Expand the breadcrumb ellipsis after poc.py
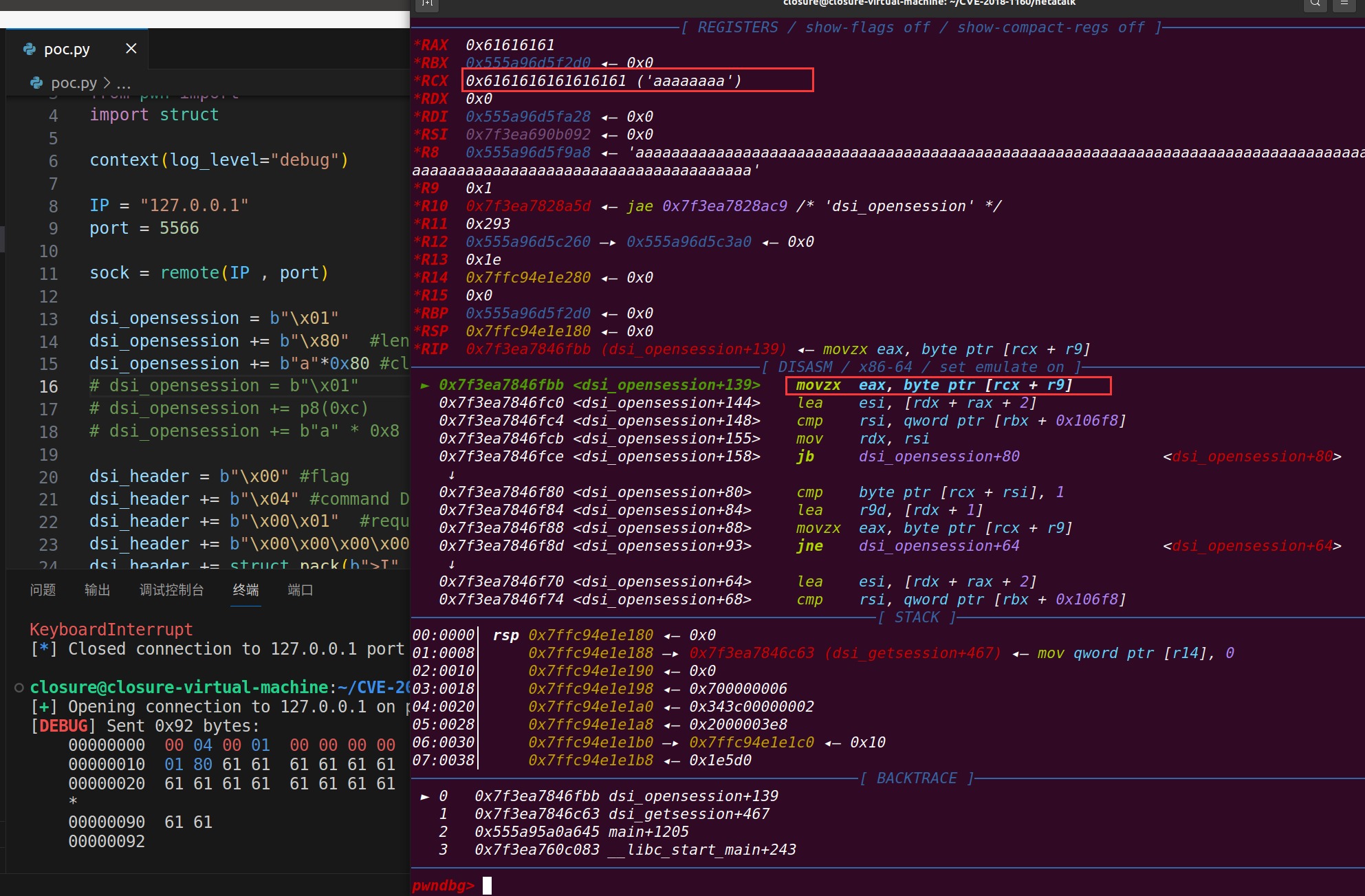Viewport: 1365px width, 896px height. click(124, 83)
